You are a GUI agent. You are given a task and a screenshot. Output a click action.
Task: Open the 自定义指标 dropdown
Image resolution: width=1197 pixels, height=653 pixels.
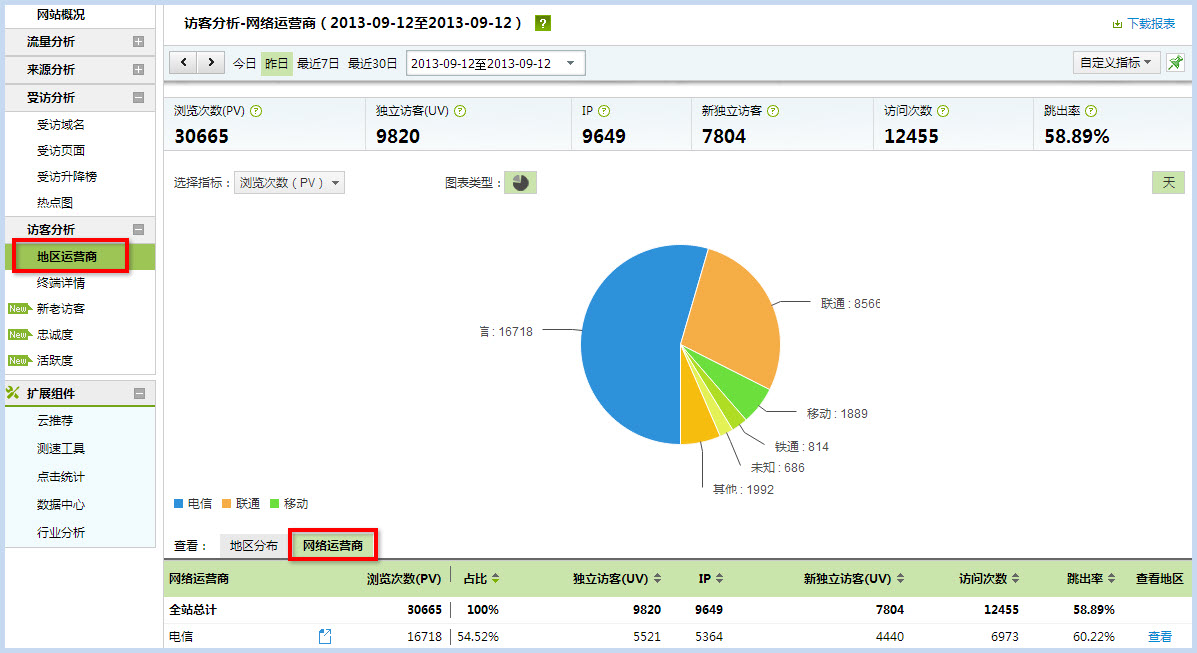tap(1116, 63)
